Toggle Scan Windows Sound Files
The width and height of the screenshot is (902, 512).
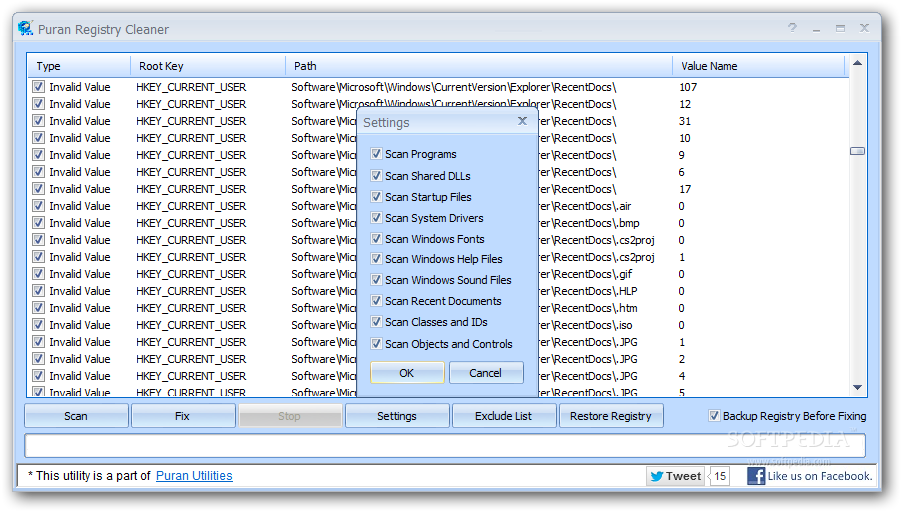[x=376, y=280]
